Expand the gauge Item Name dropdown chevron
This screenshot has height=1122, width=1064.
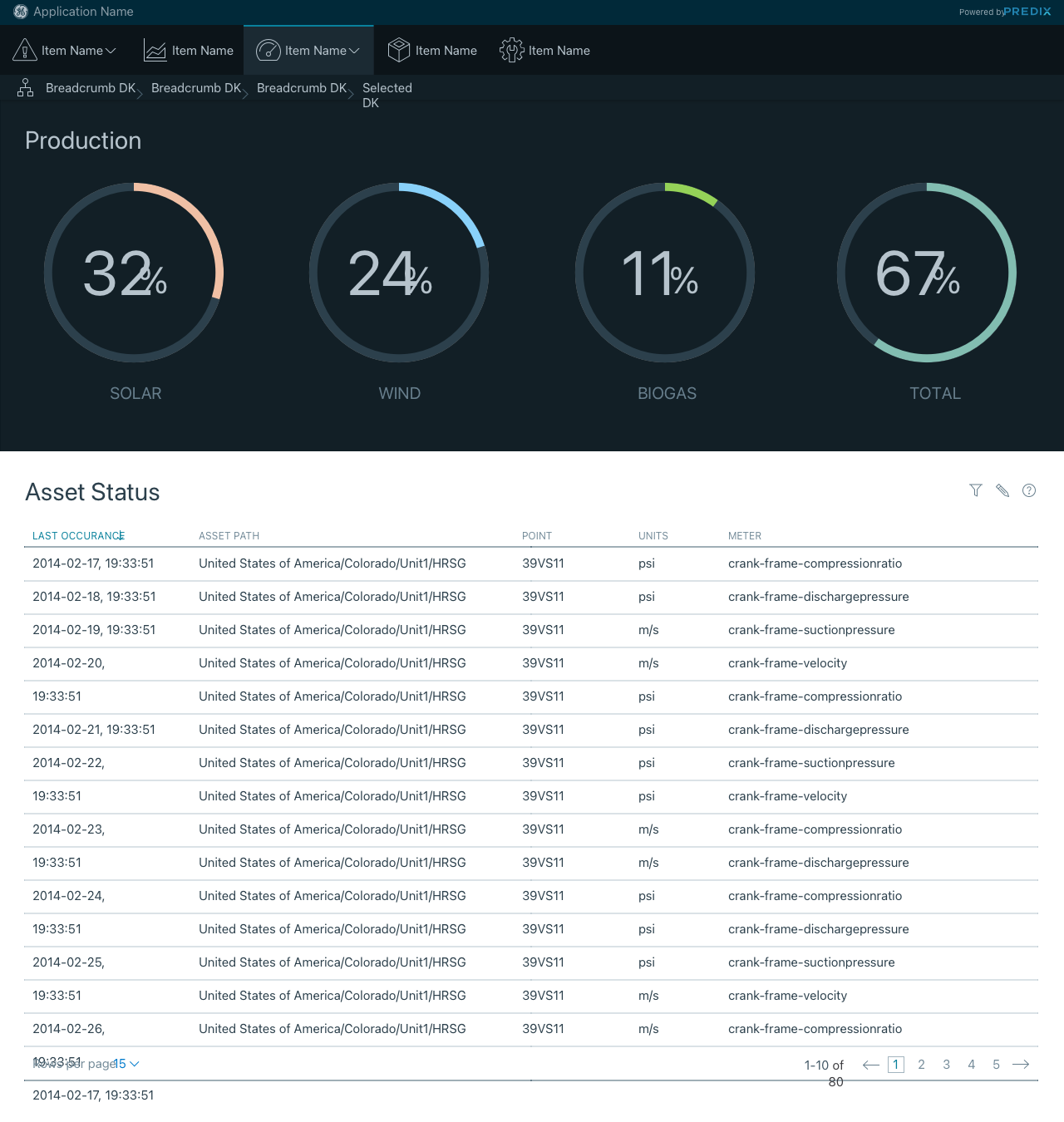pos(354,51)
